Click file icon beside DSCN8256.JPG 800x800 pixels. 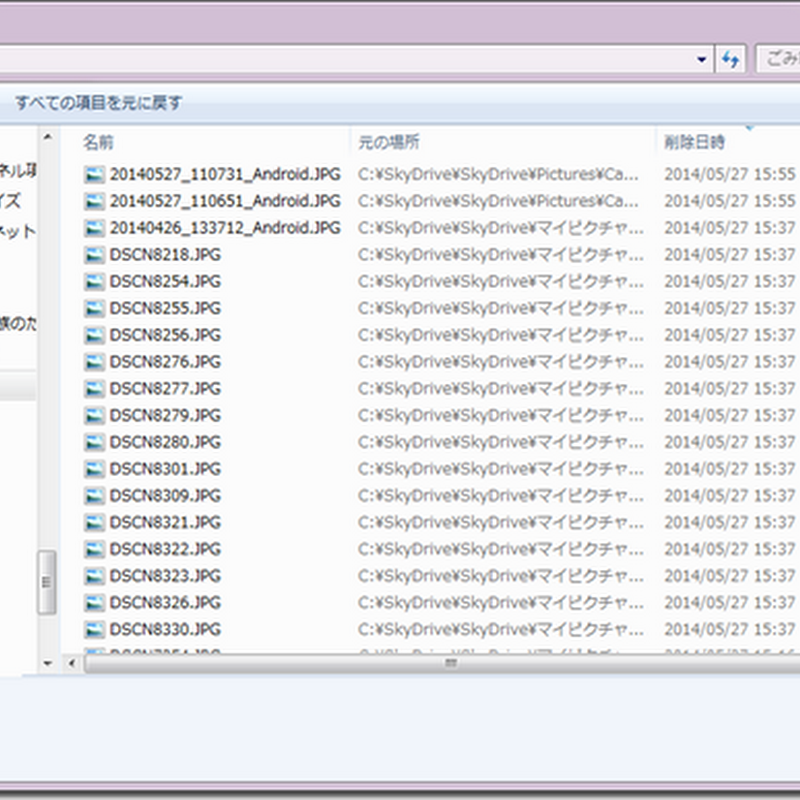click(94, 335)
